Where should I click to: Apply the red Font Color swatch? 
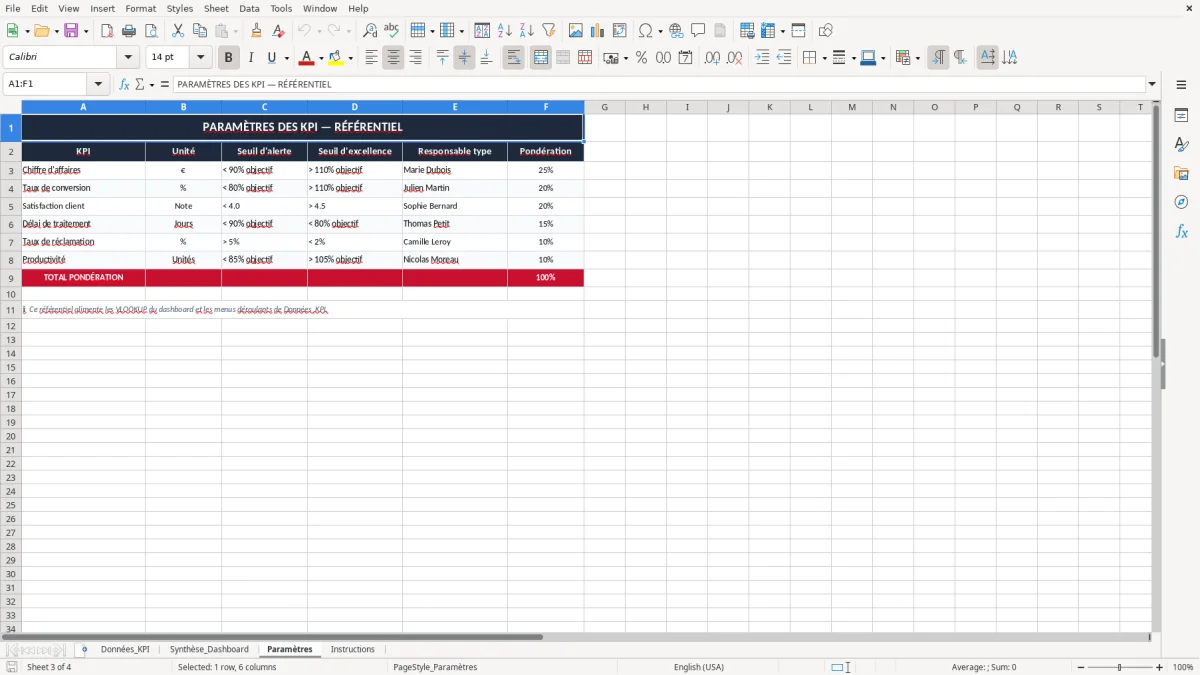(x=307, y=58)
